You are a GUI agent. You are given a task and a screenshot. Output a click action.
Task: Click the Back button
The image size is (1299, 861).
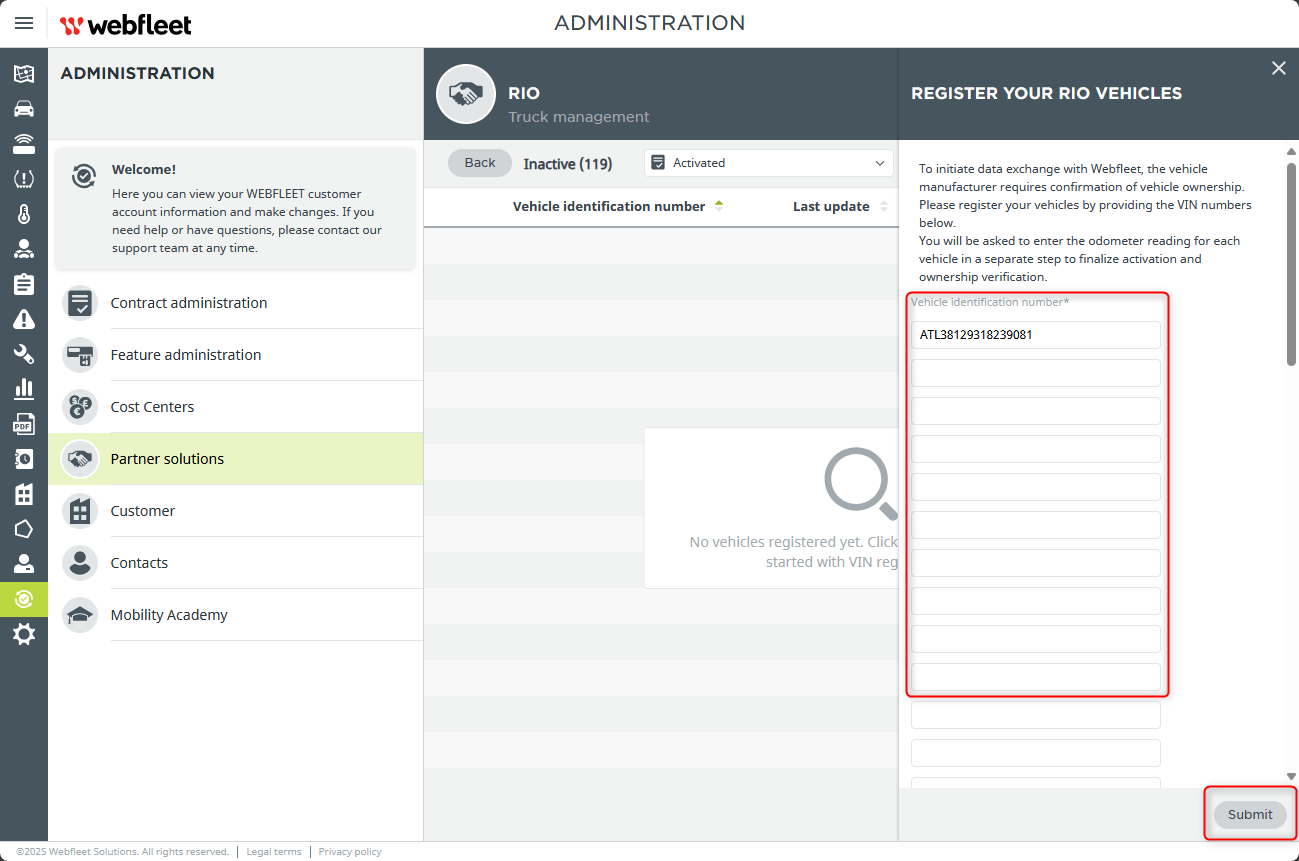480,163
